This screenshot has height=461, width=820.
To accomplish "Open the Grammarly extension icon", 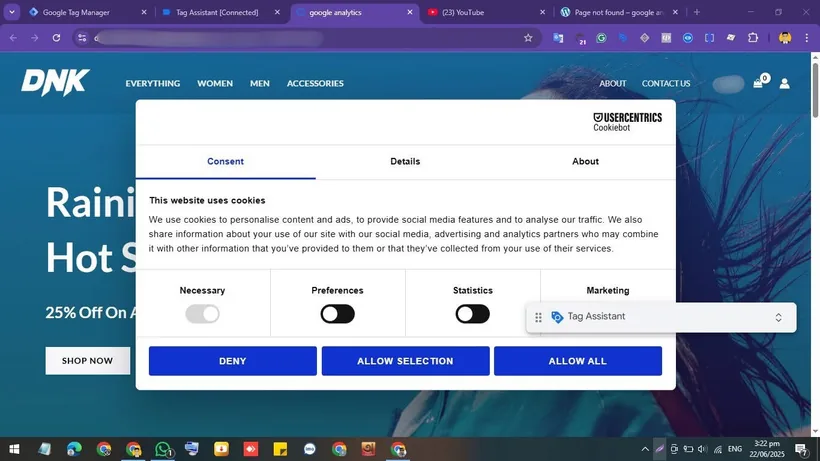I will point(601,38).
